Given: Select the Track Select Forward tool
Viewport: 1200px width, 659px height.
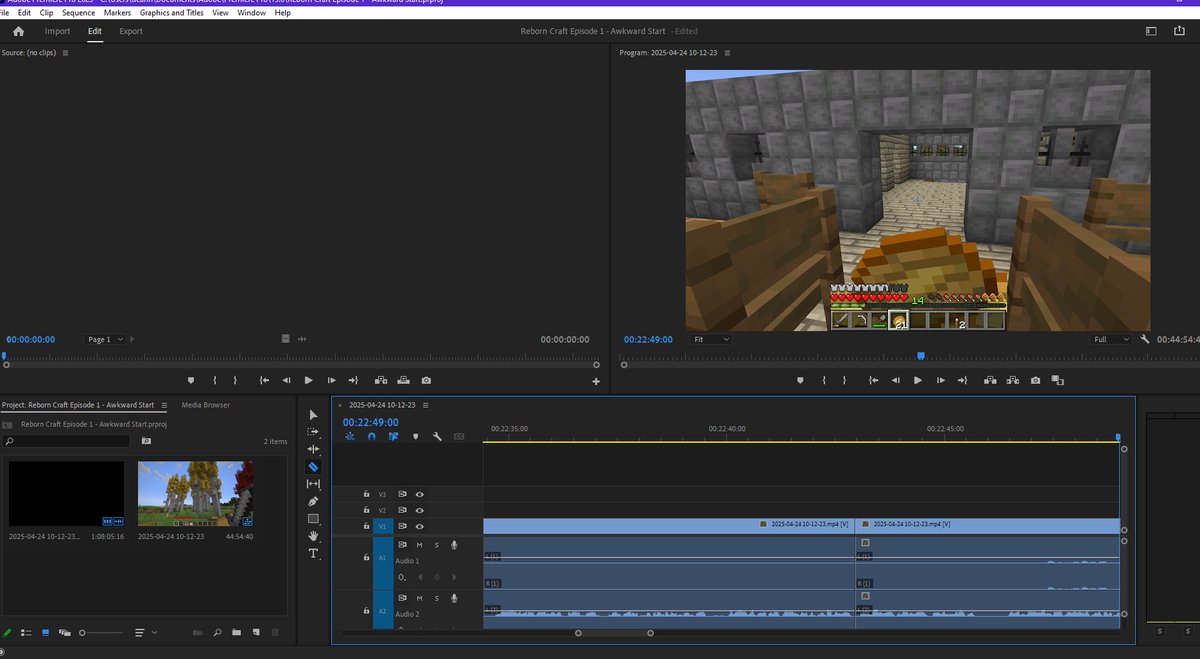Looking at the screenshot, I should coord(313,432).
